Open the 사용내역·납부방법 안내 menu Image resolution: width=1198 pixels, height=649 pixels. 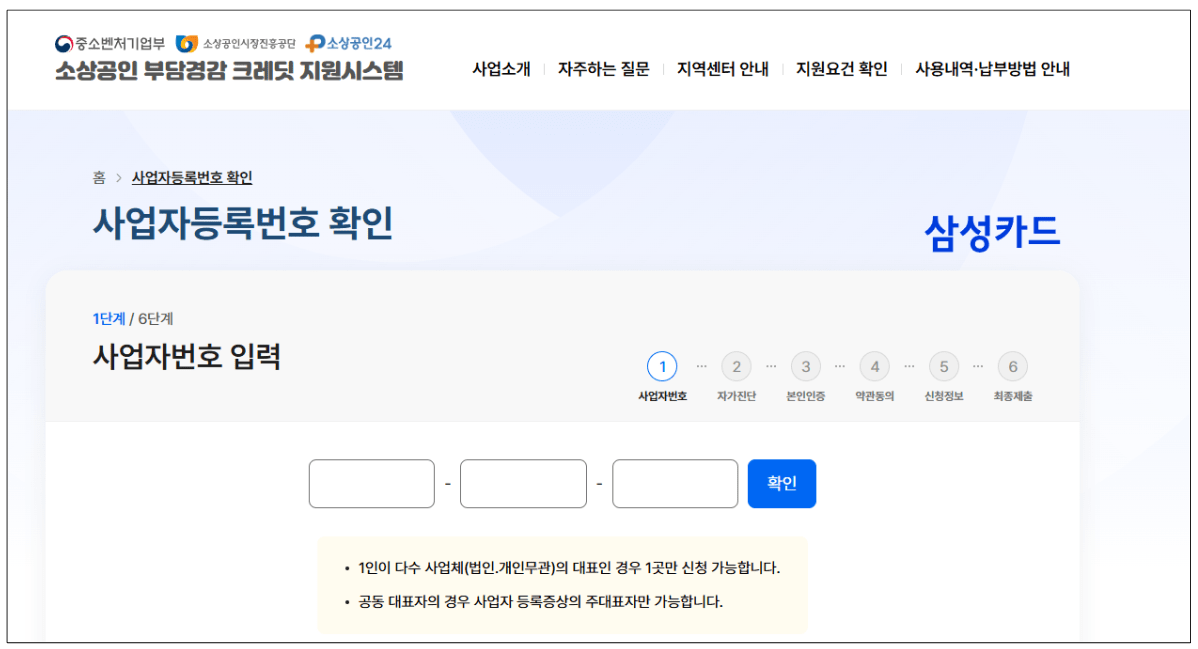(x=992, y=69)
